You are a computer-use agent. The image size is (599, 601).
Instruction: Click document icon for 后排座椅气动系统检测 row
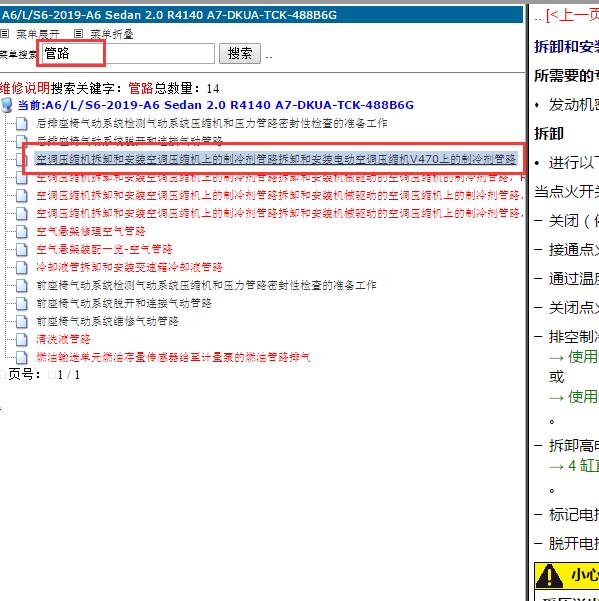(22, 123)
